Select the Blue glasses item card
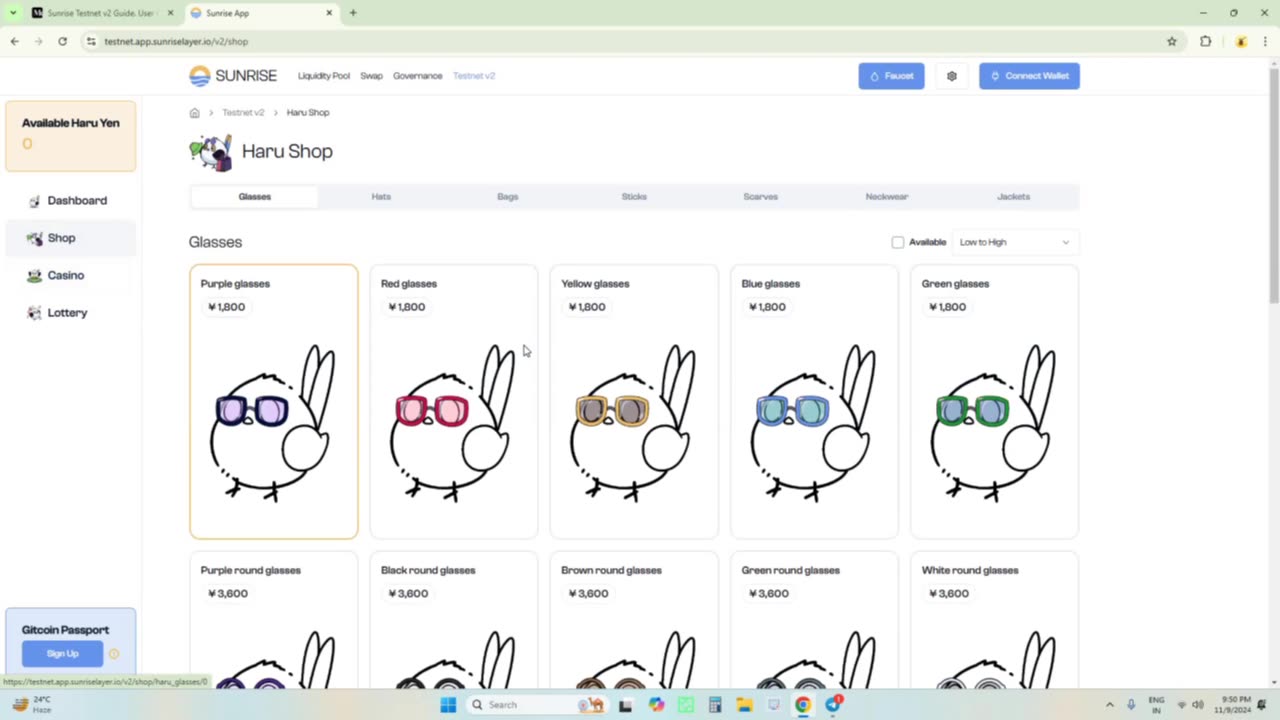 [x=814, y=402]
